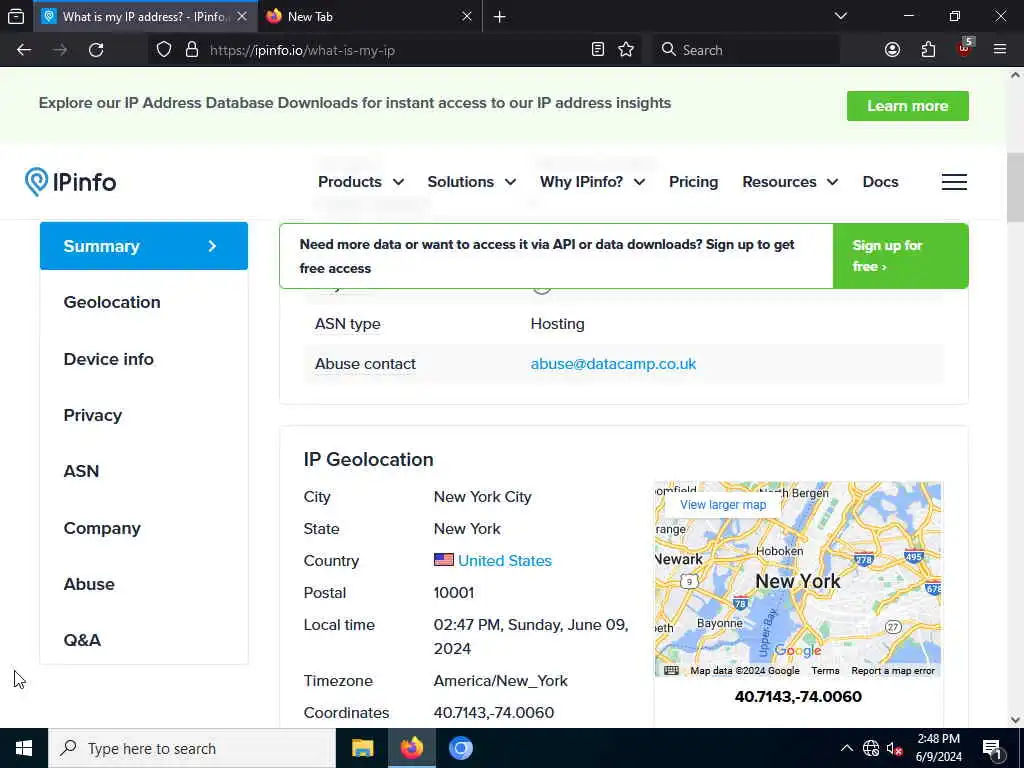Open the map Terms link
The image size is (1024, 768).
pyautogui.click(x=825, y=671)
